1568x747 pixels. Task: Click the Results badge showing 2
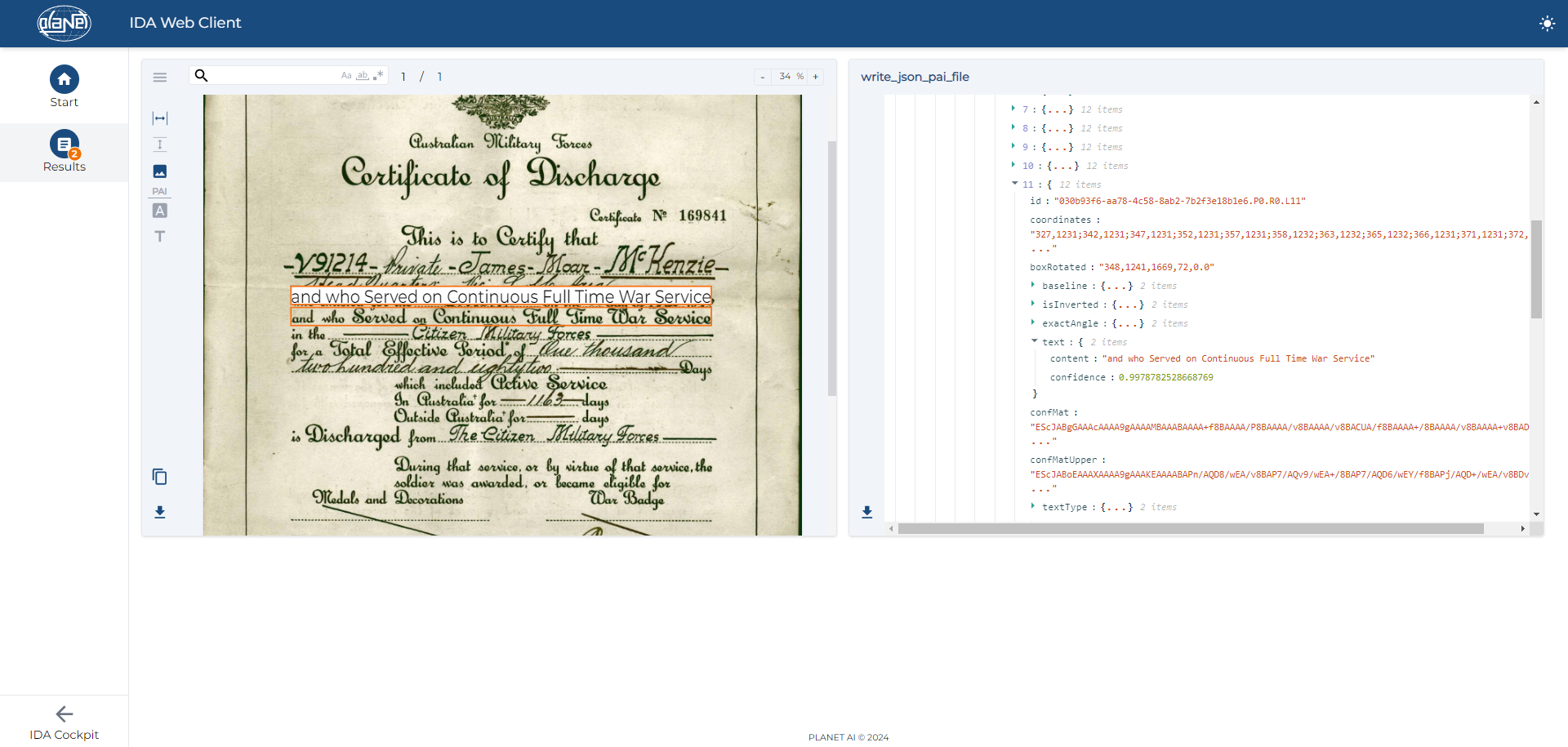74,153
